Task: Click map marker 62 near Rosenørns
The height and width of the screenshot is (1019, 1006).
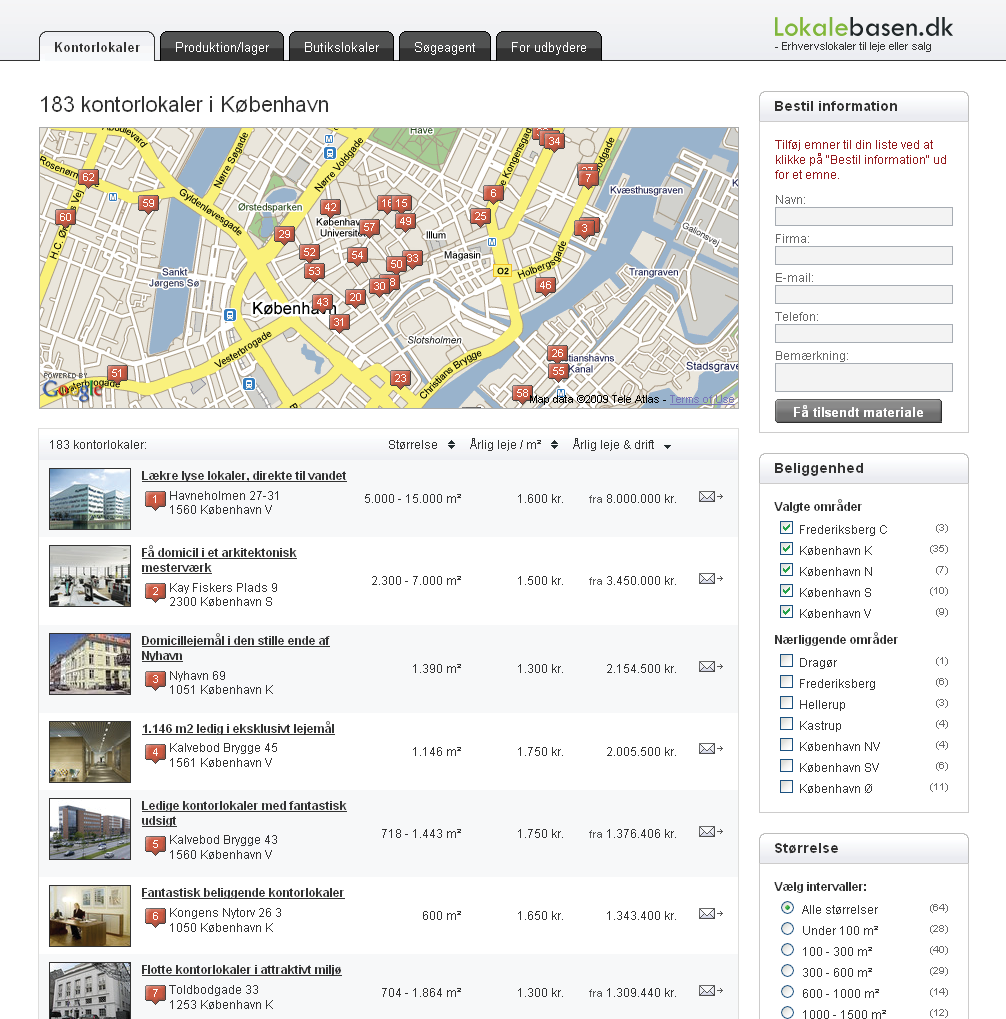Action: click(88, 178)
